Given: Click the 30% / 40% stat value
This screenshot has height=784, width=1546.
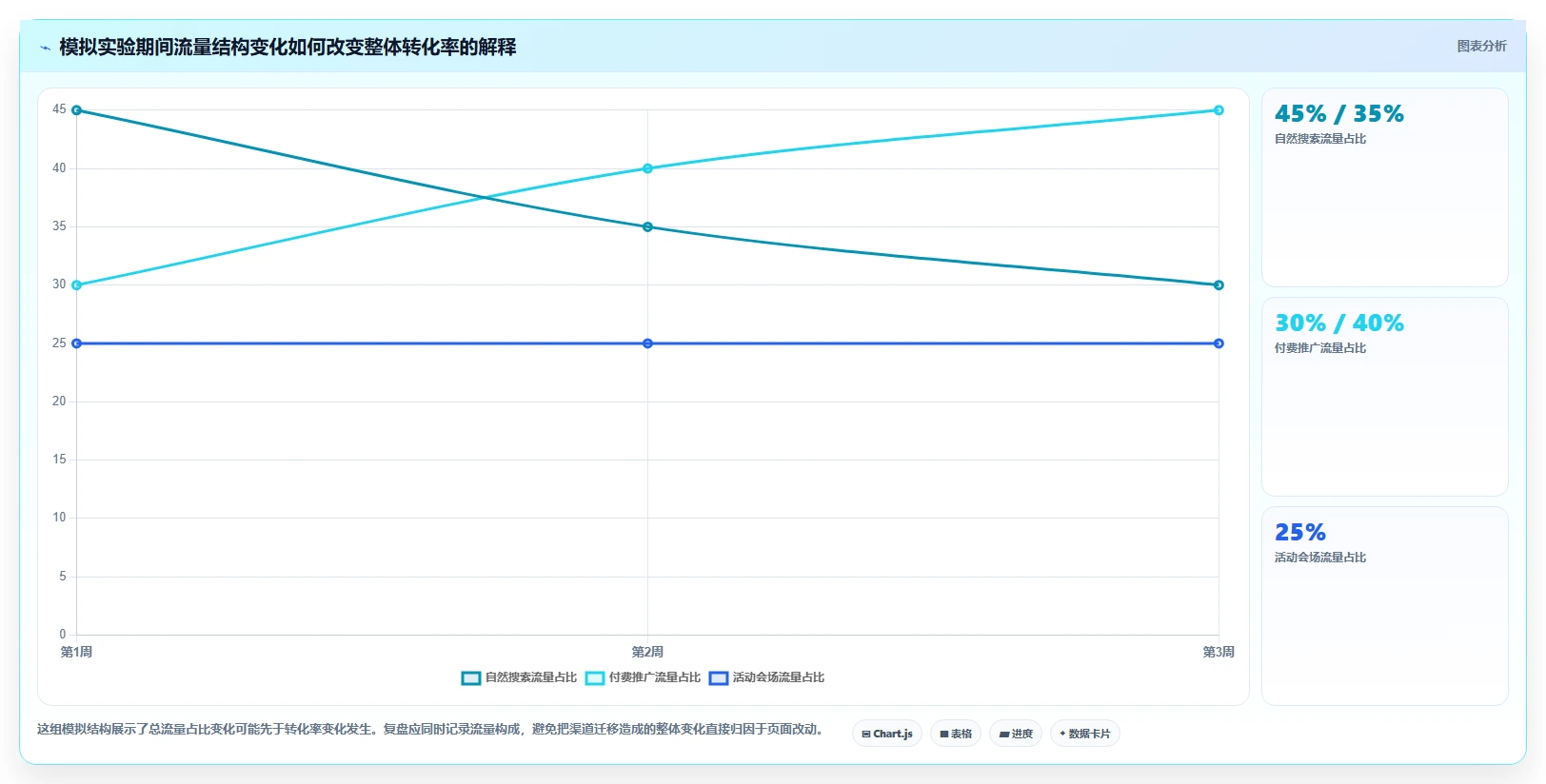Looking at the screenshot, I should point(1339,323).
